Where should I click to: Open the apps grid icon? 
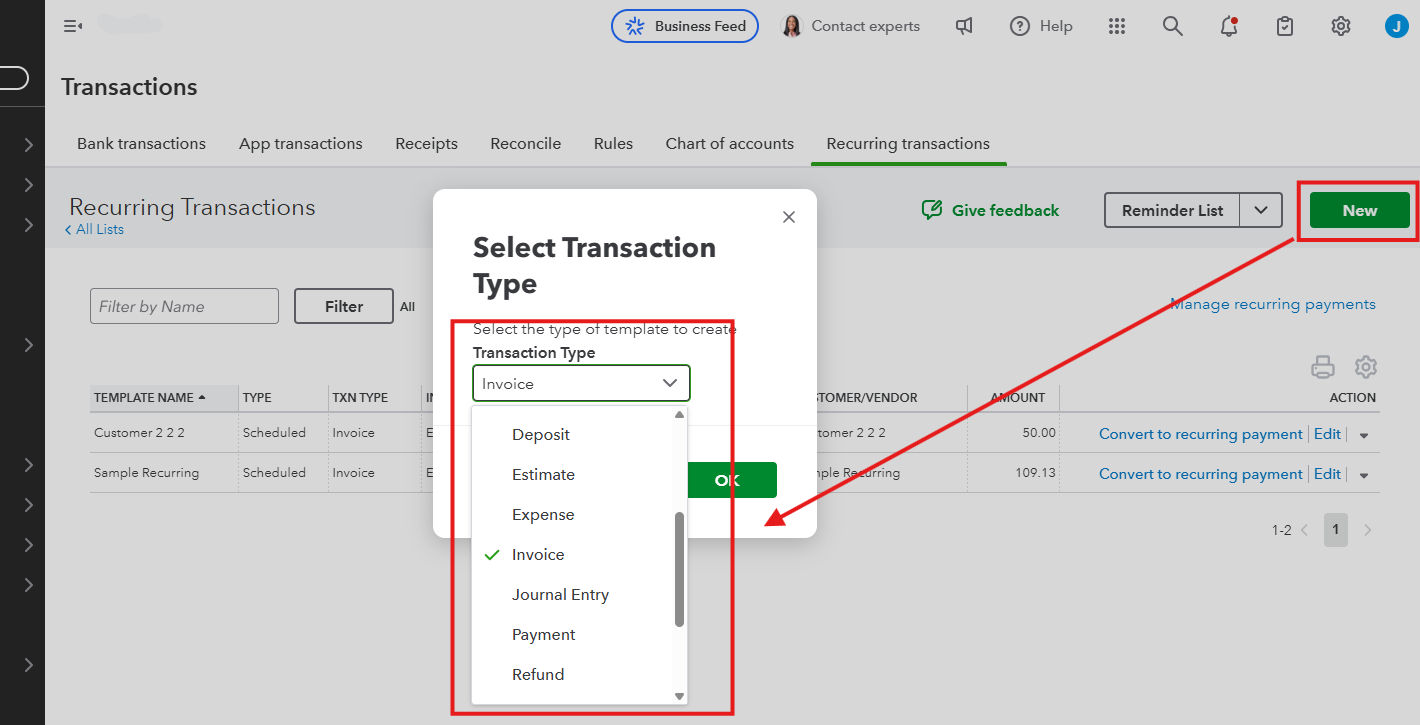point(1117,26)
